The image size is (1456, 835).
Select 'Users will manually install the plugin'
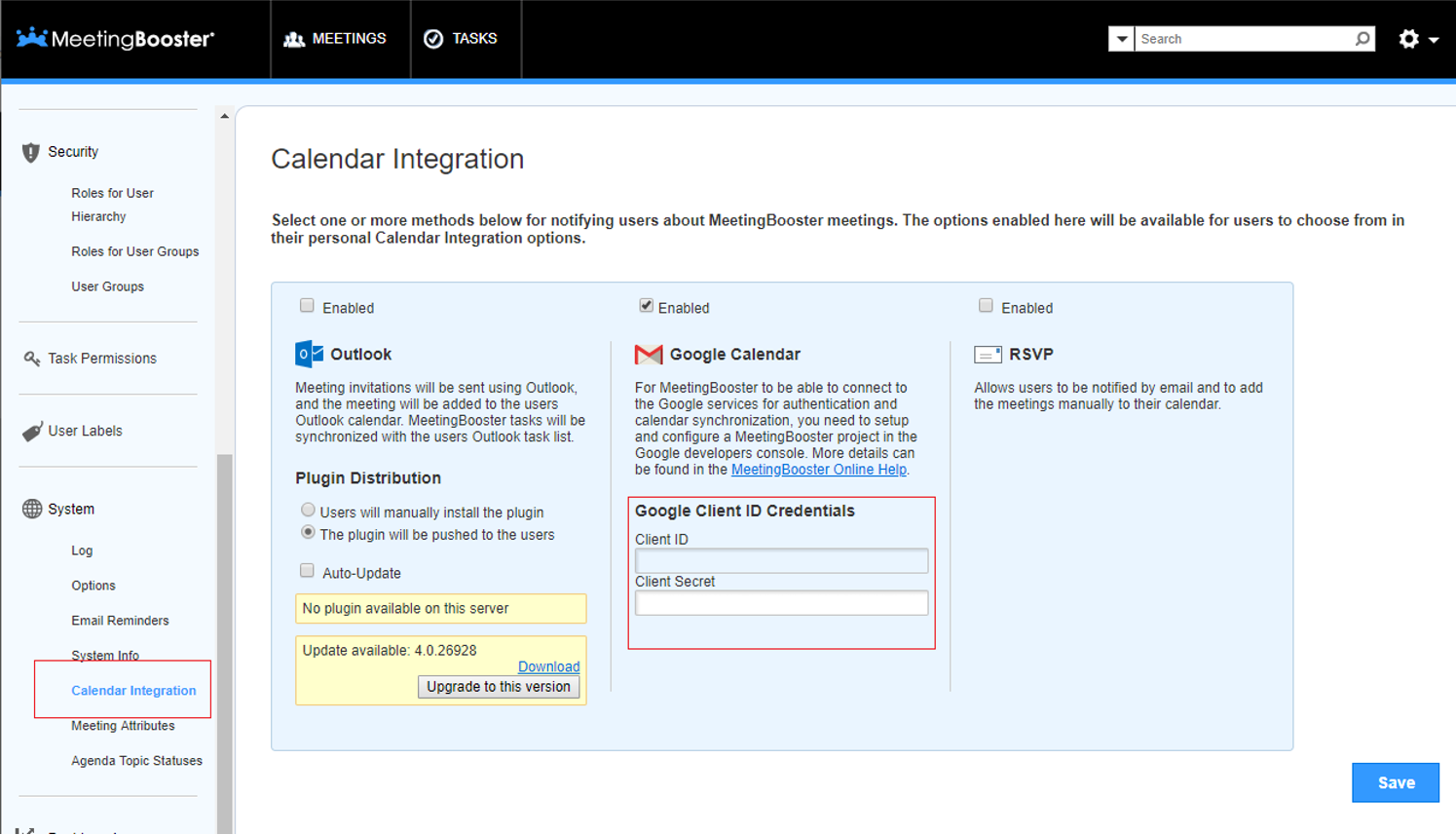308,510
